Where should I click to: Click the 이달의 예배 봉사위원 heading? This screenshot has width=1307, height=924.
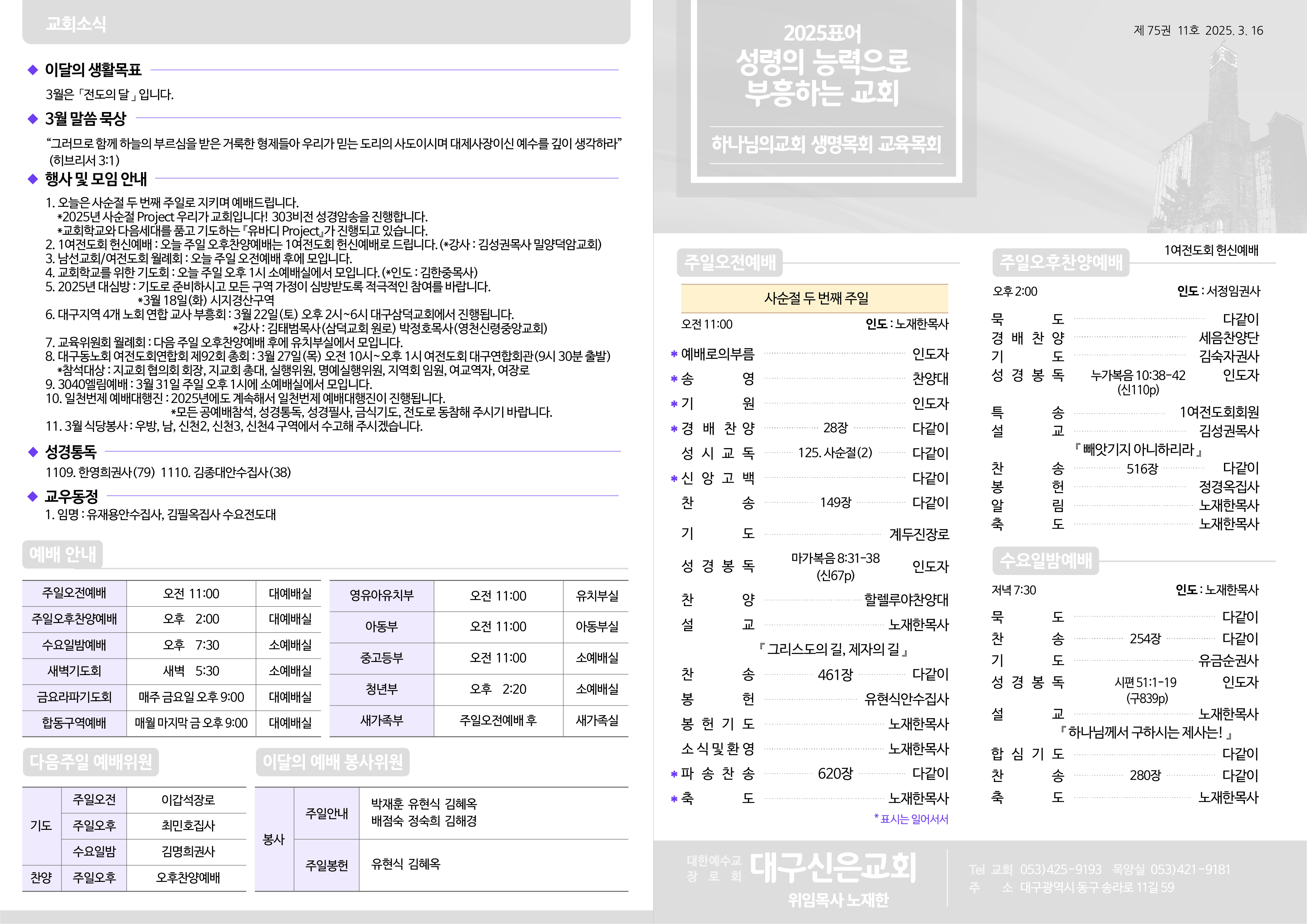click(332, 762)
